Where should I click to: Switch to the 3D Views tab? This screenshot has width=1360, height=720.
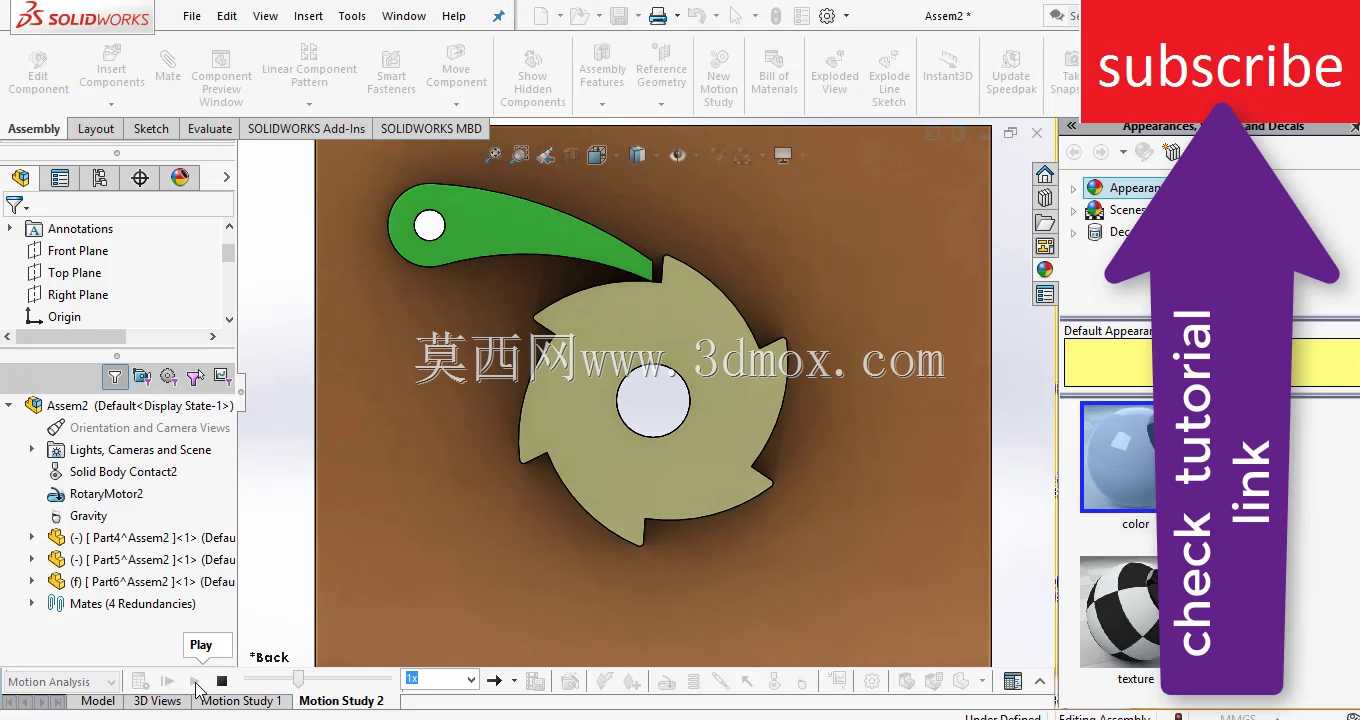click(157, 701)
